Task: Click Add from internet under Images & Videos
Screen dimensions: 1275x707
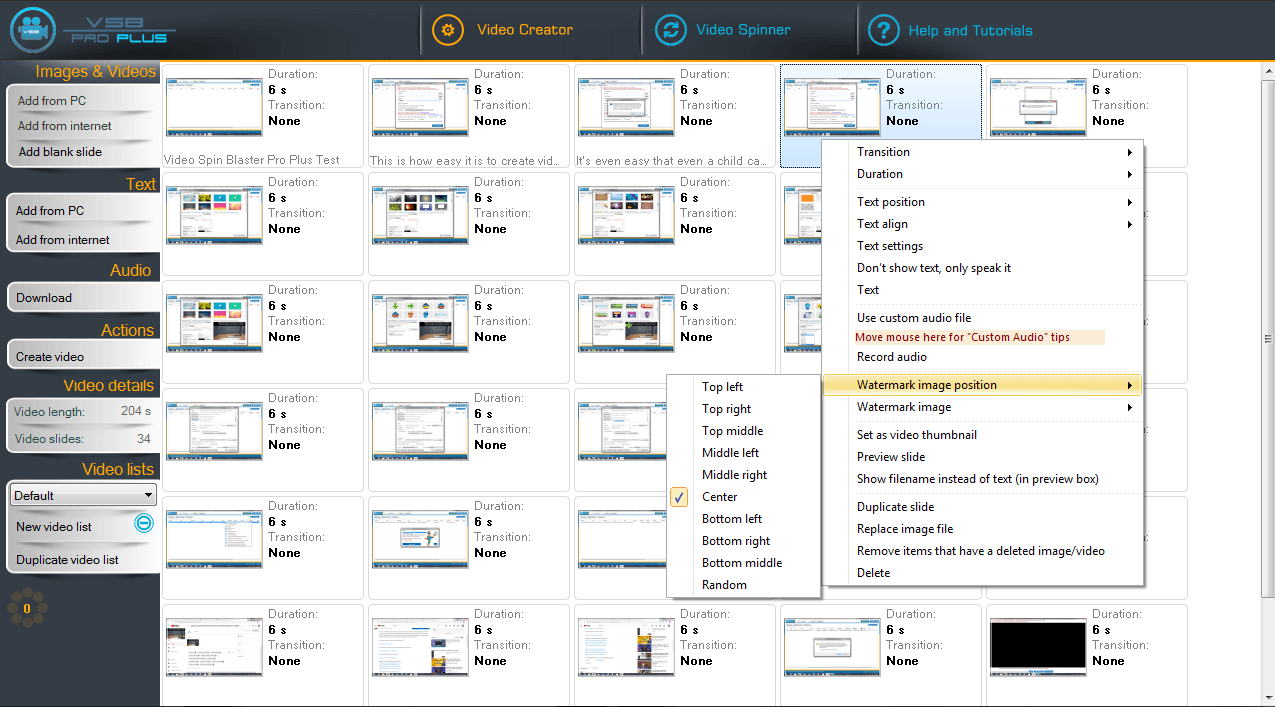Action: (x=82, y=126)
